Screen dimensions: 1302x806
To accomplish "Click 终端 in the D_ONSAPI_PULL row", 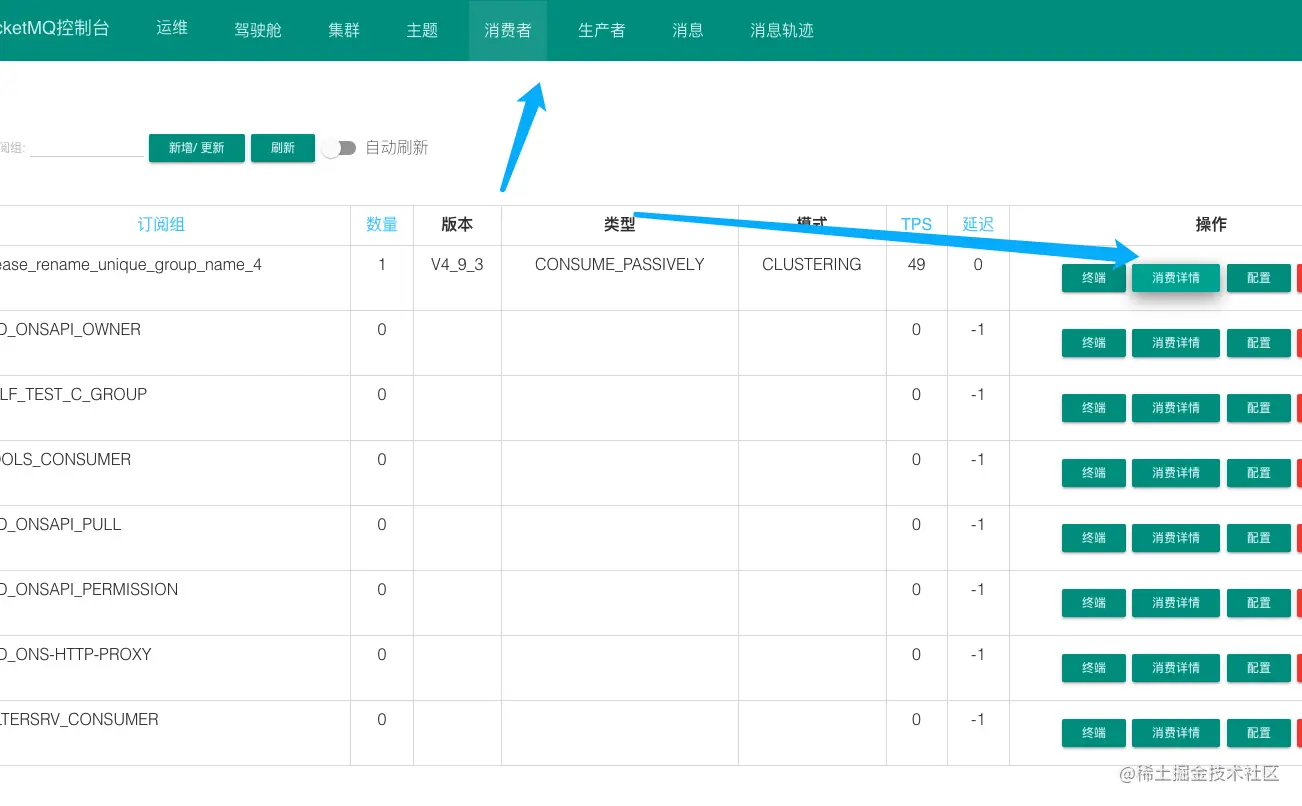I will [x=1094, y=538].
